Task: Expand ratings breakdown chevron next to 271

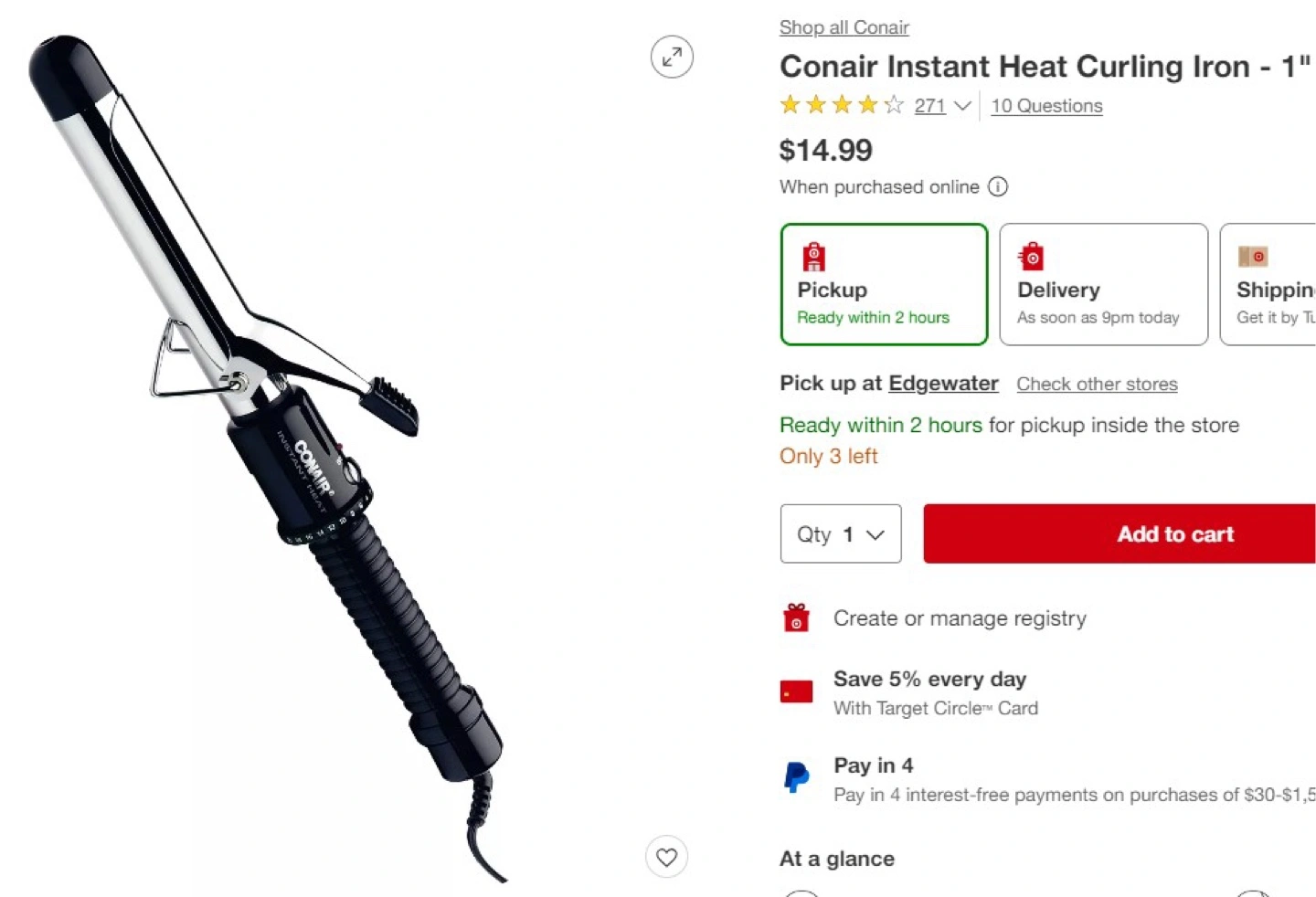Action: point(962,106)
